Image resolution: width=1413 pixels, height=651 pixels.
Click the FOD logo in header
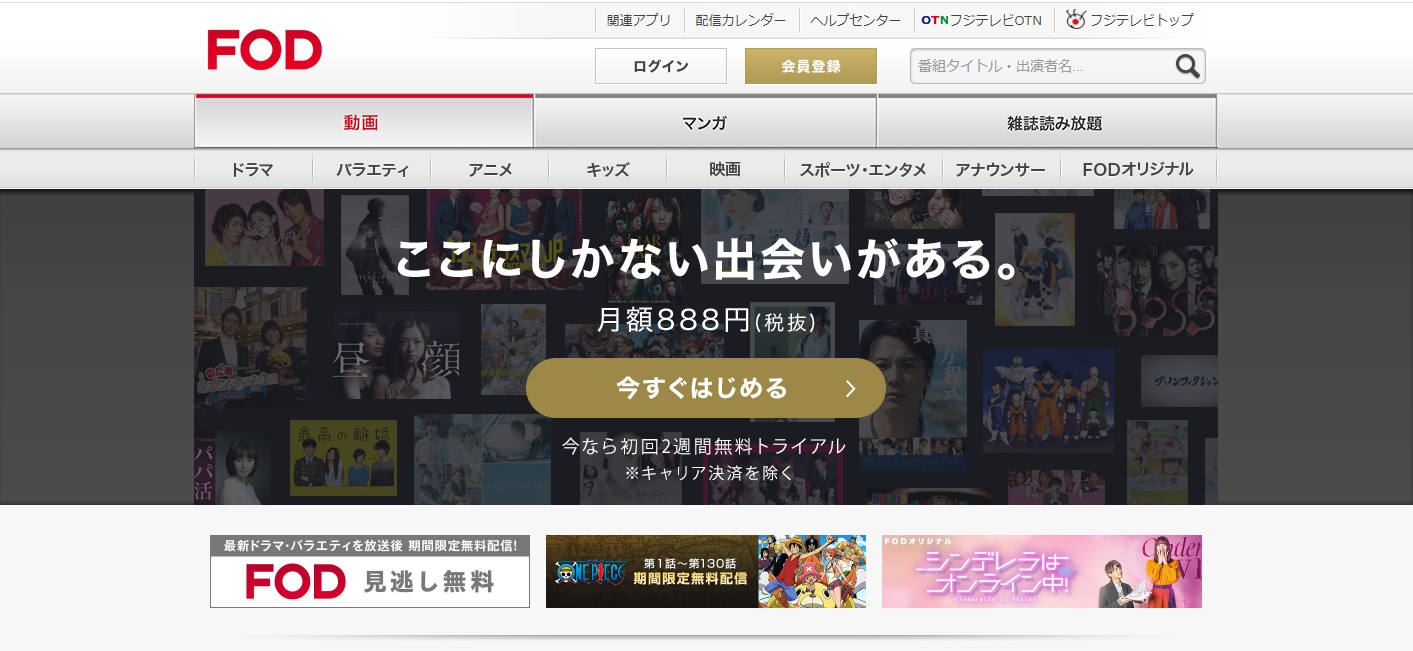[264, 50]
